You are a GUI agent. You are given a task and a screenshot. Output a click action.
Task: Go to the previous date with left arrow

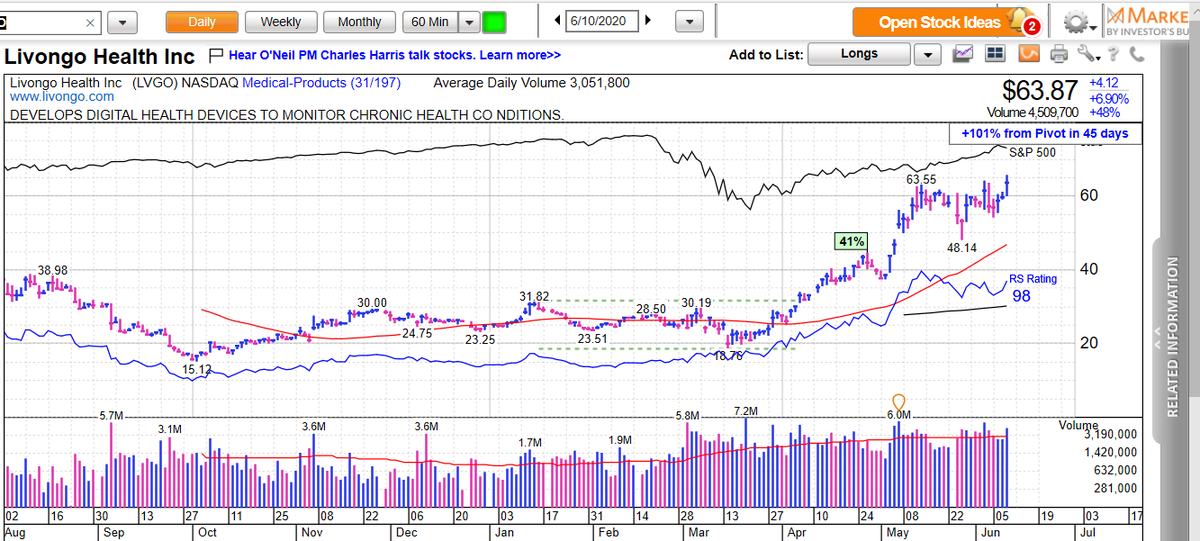557,21
